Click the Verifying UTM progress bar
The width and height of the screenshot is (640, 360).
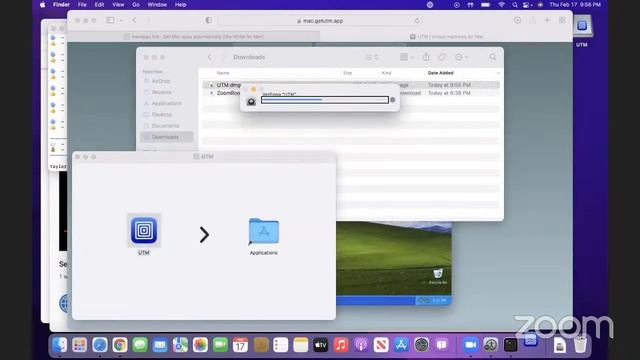point(324,100)
